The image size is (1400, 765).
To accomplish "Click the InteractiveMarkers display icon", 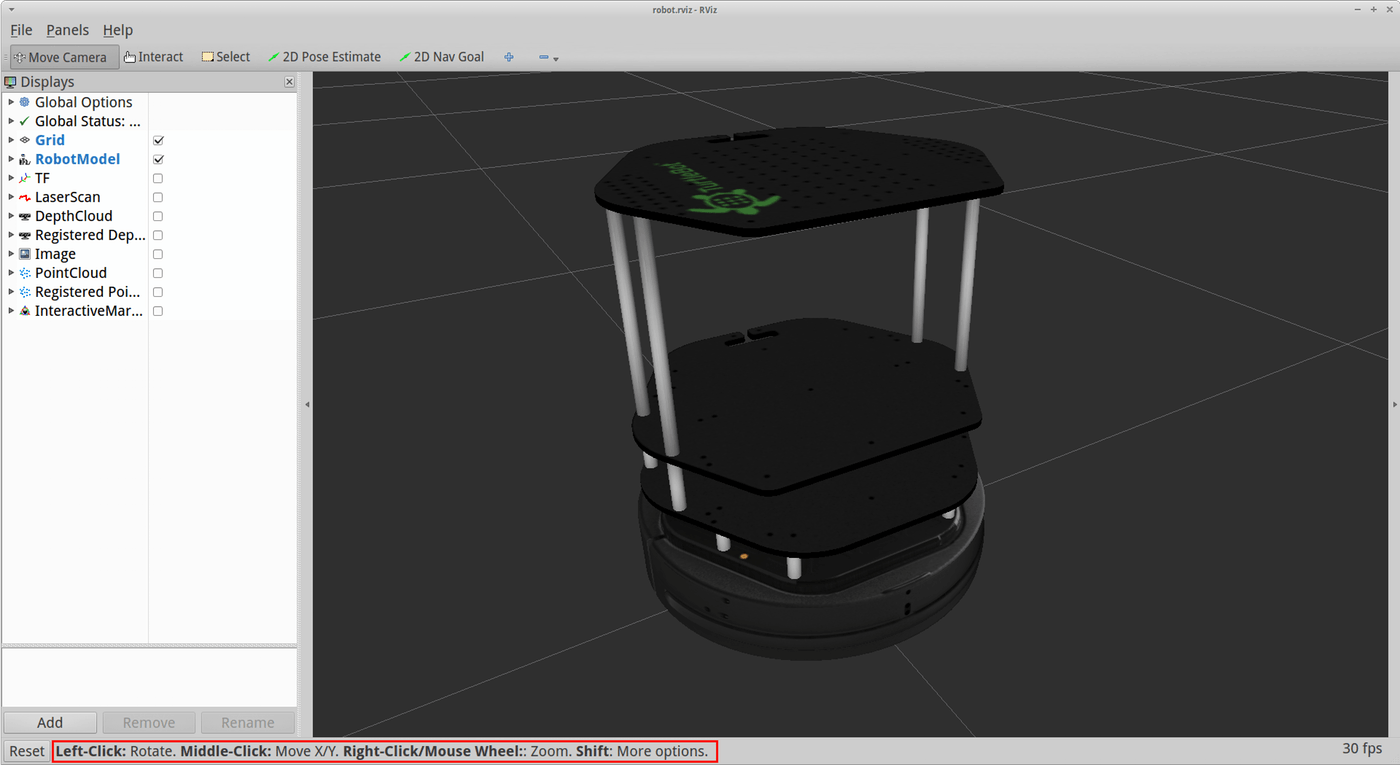I will (25, 311).
